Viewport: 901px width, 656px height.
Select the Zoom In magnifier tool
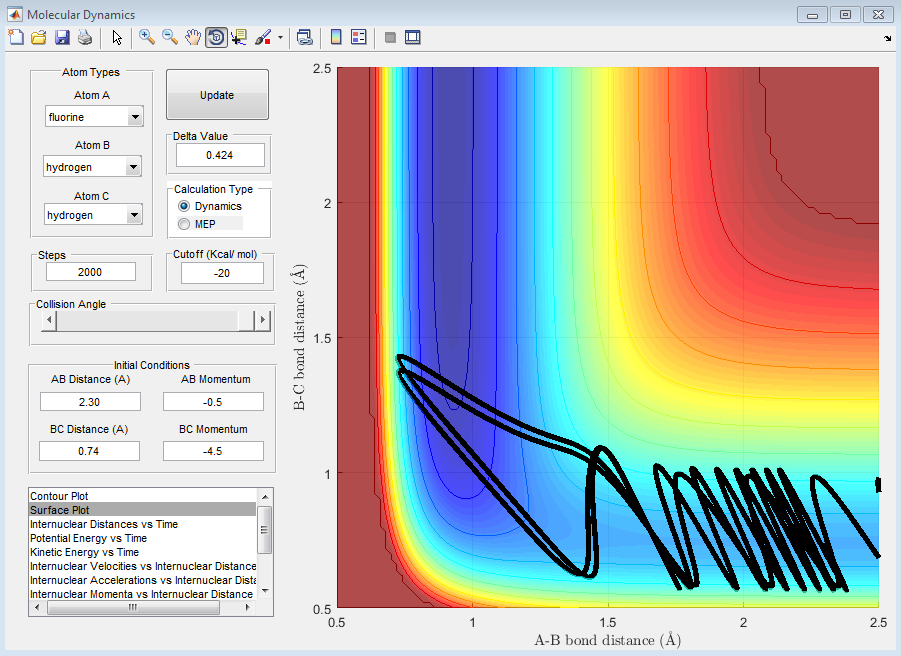[147, 38]
